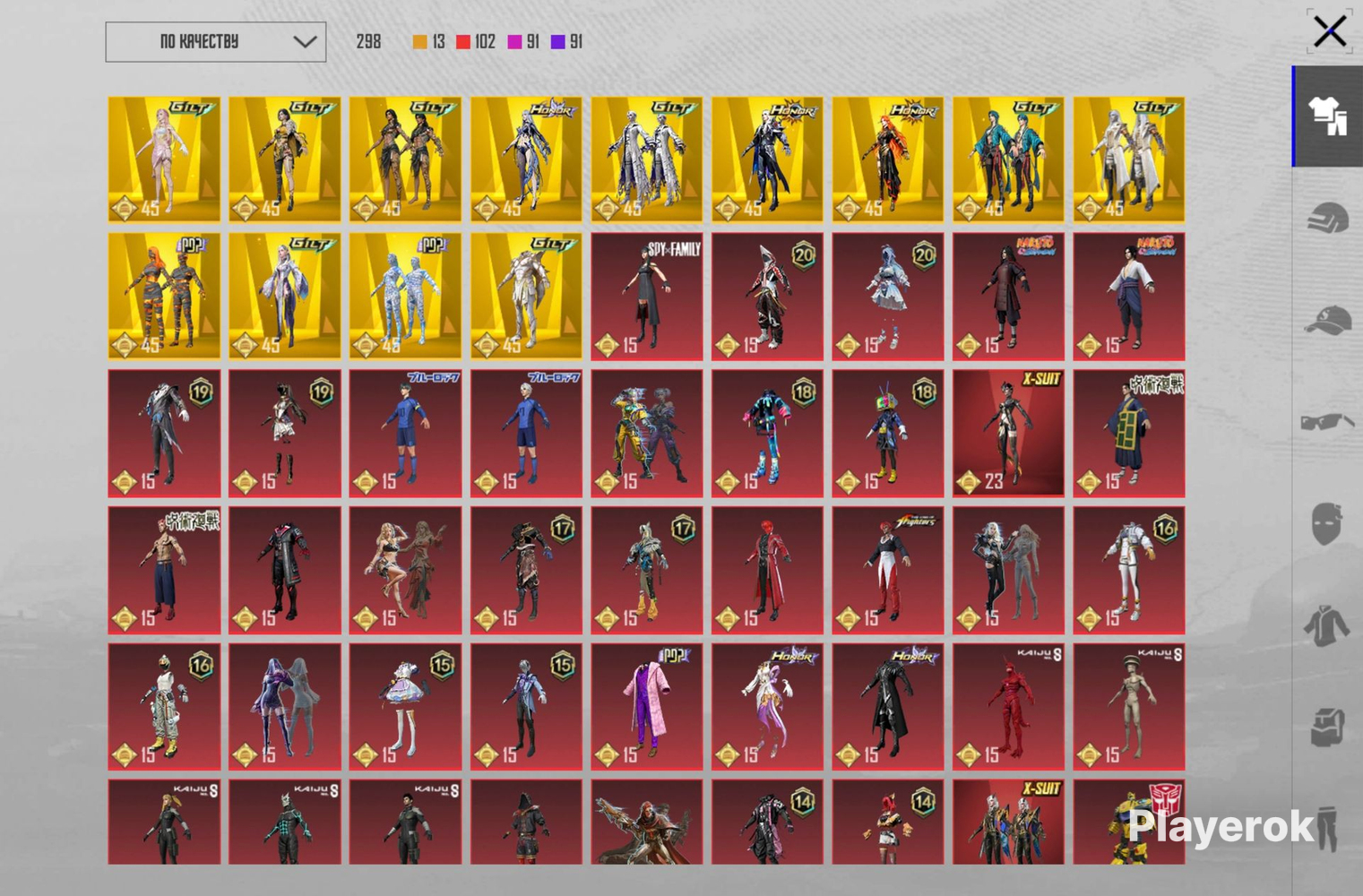Pick the white jacket outfit with badge 16

click(1129, 571)
